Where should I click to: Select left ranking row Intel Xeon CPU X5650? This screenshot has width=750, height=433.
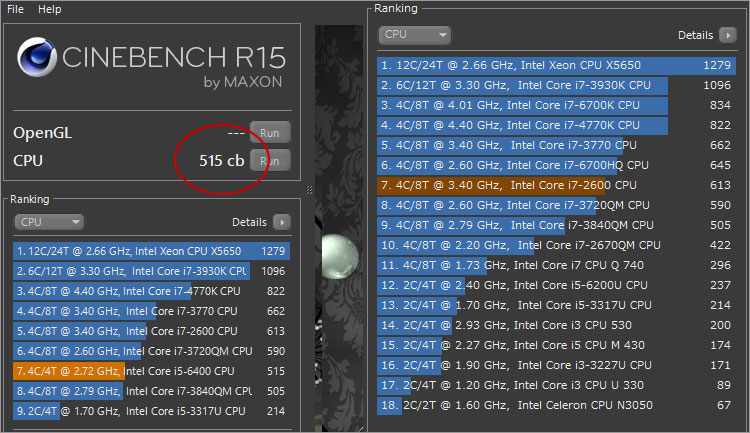point(151,251)
